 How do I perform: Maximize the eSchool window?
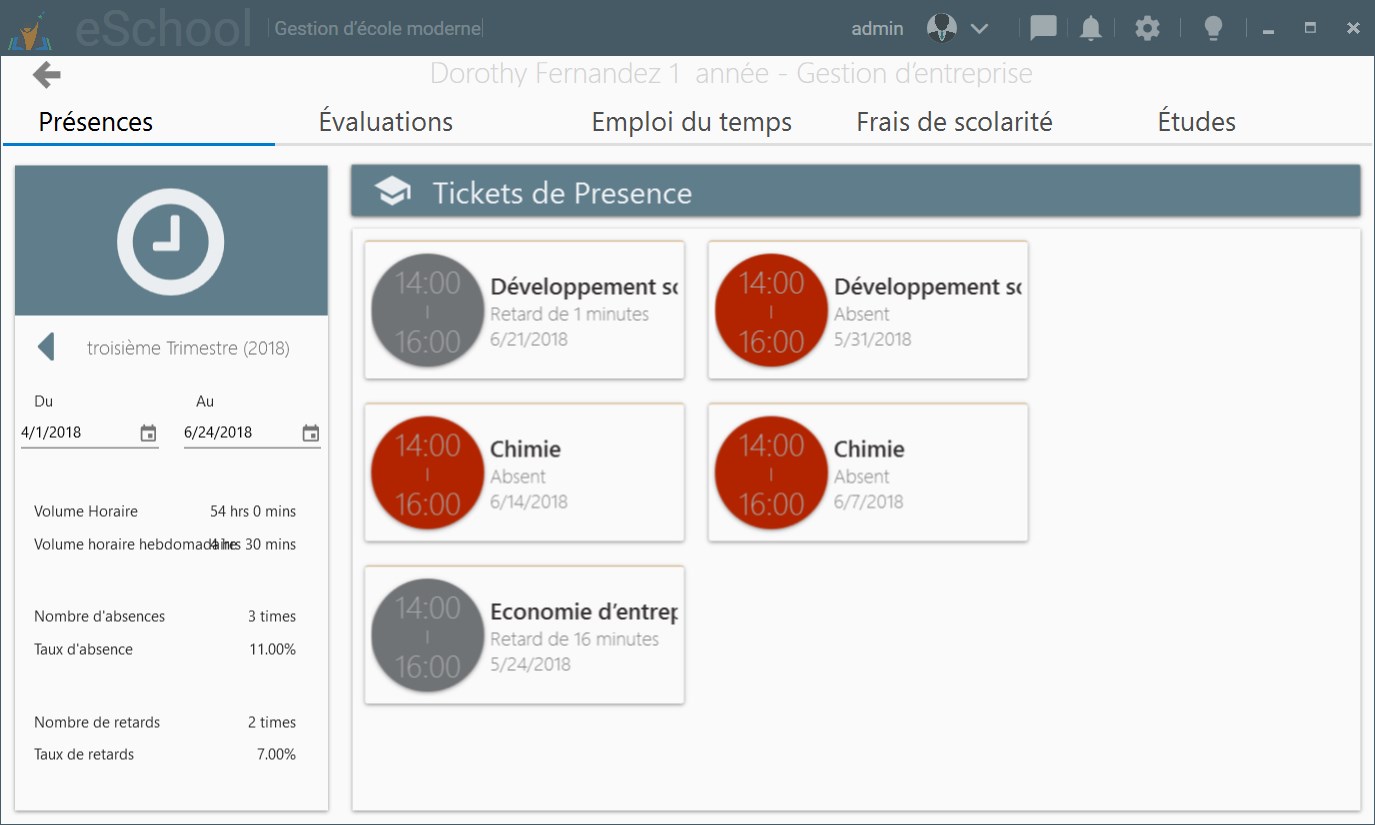[x=1310, y=28]
